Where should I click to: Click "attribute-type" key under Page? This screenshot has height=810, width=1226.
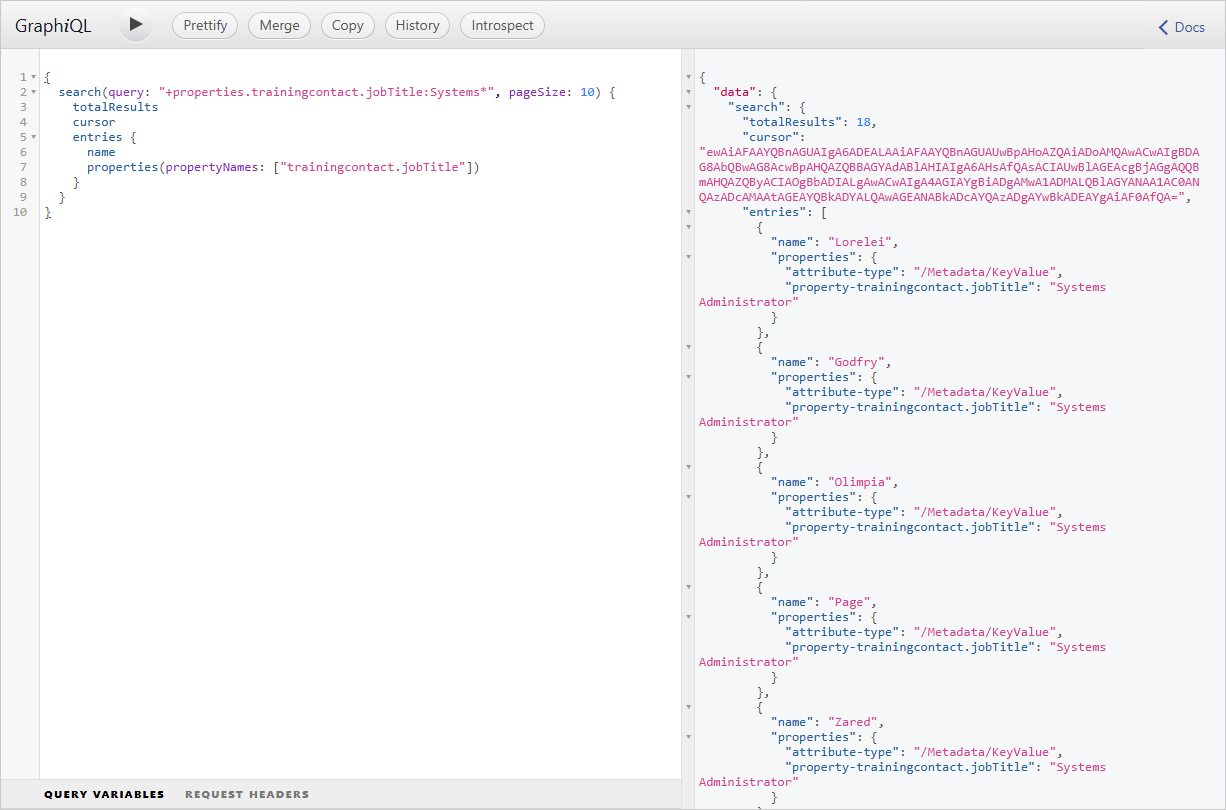[842, 632]
